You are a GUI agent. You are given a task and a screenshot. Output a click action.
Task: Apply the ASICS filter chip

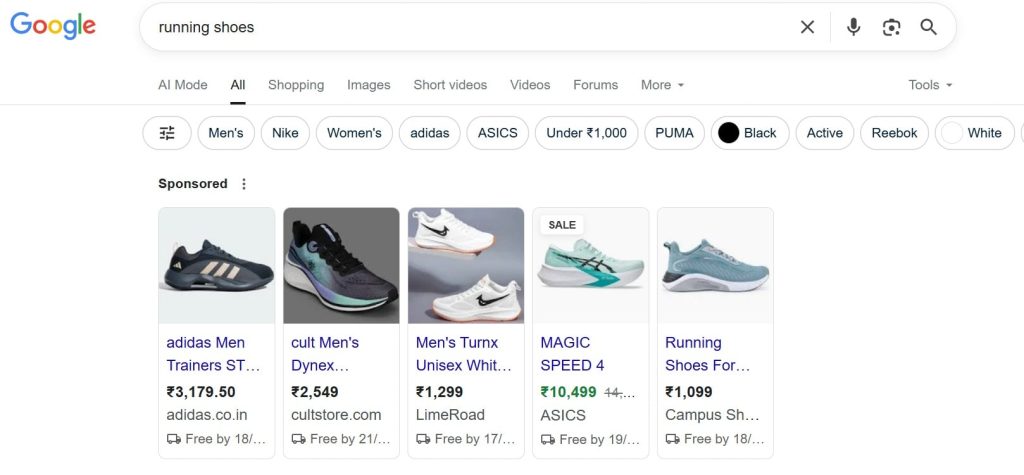coord(498,133)
